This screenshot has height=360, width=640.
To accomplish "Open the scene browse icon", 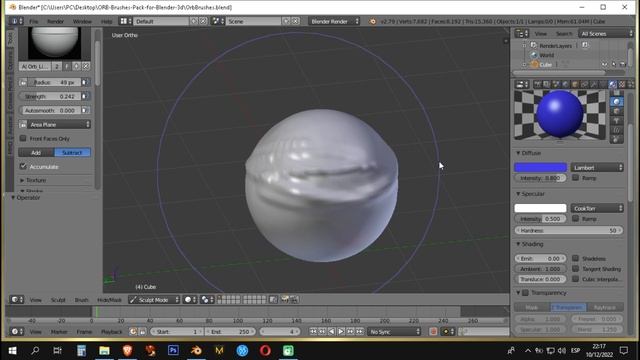I will click(x=217, y=21).
